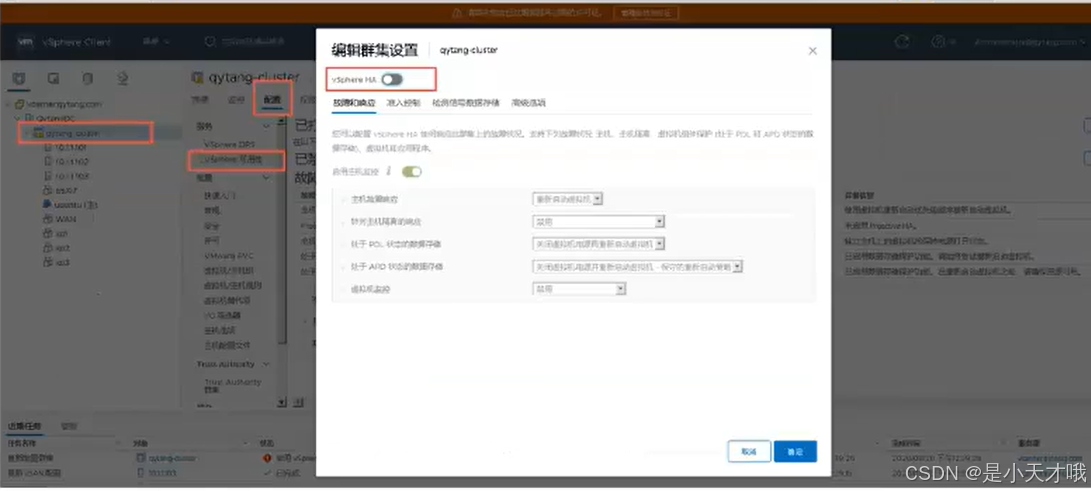Open the 虚拟机监控 dropdown
This screenshot has width=1091, height=491.
coord(579,289)
